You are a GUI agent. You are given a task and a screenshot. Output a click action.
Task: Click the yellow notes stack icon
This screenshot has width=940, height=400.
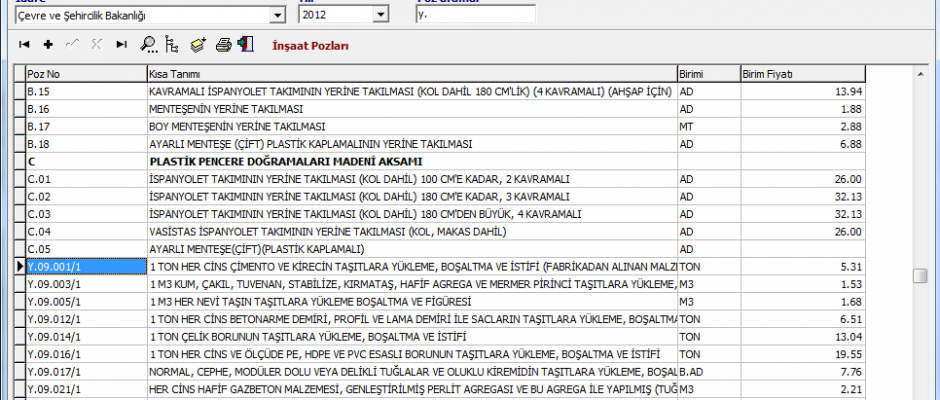click(x=198, y=45)
